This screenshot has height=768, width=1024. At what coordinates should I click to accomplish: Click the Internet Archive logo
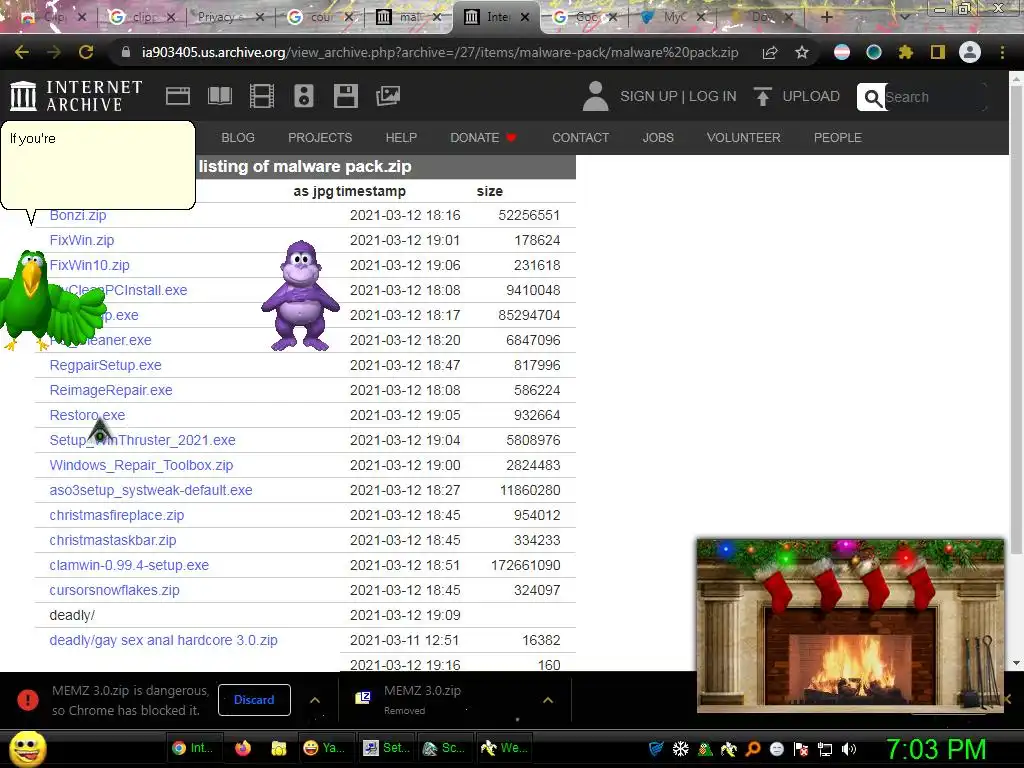(x=76, y=96)
